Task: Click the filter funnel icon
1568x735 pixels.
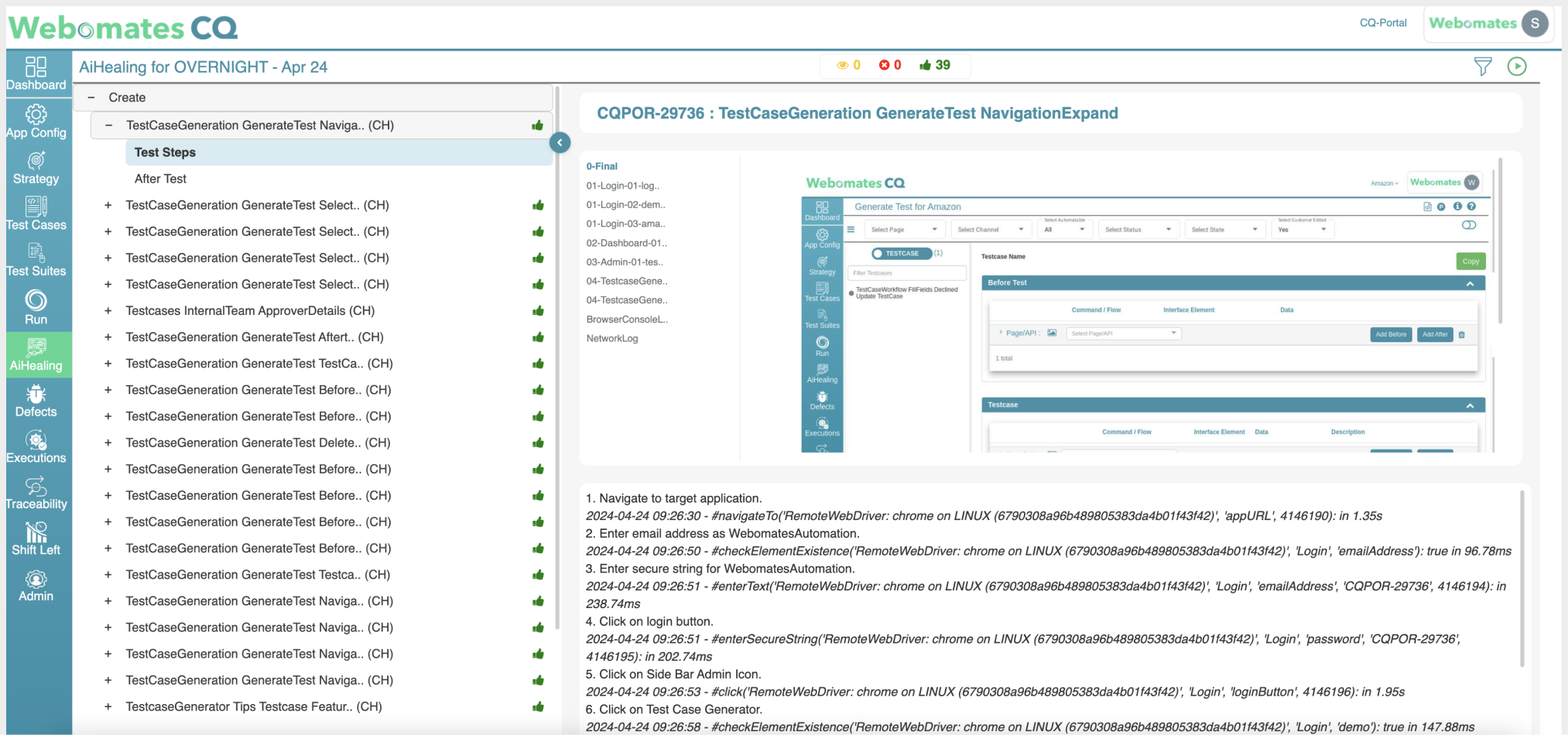Action: coord(1483,67)
